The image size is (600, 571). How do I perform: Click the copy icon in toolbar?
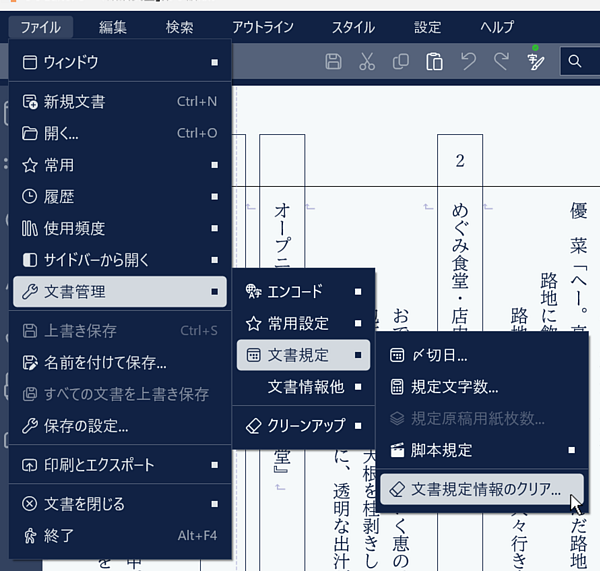point(401,62)
